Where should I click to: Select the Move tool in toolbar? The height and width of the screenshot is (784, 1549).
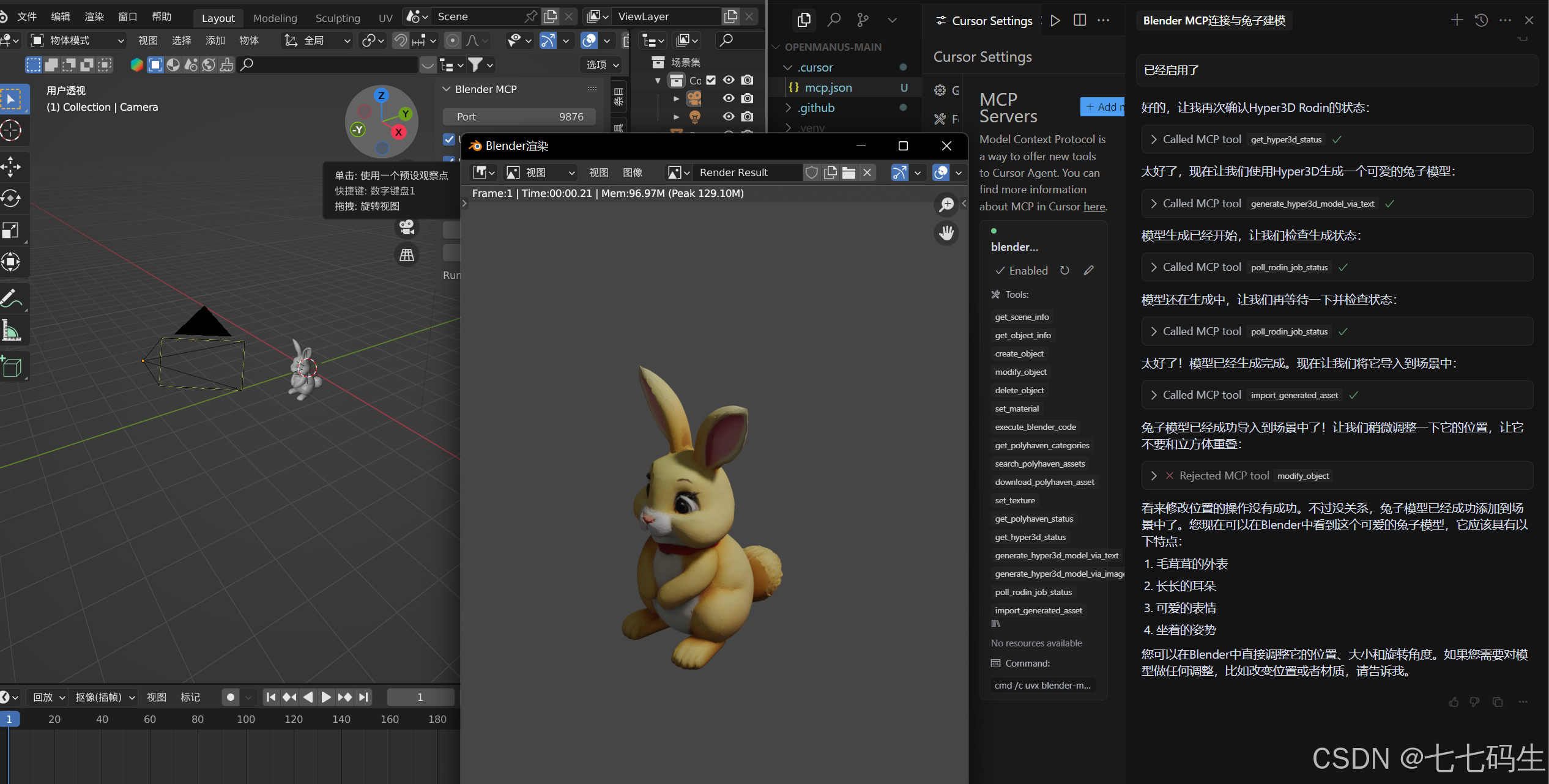pos(12,166)
